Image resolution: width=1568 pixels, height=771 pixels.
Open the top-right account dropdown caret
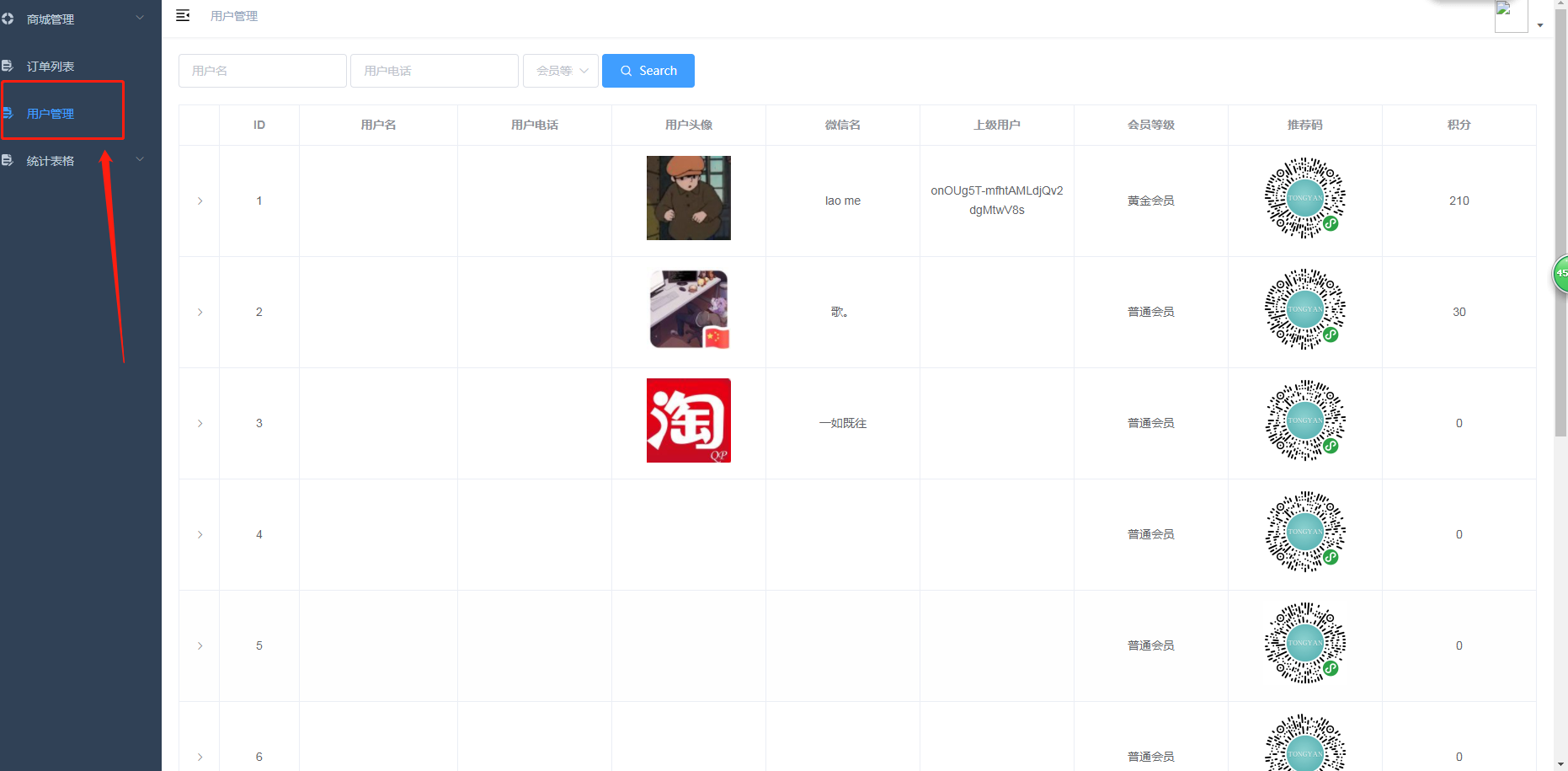[x=1540, y=25]
